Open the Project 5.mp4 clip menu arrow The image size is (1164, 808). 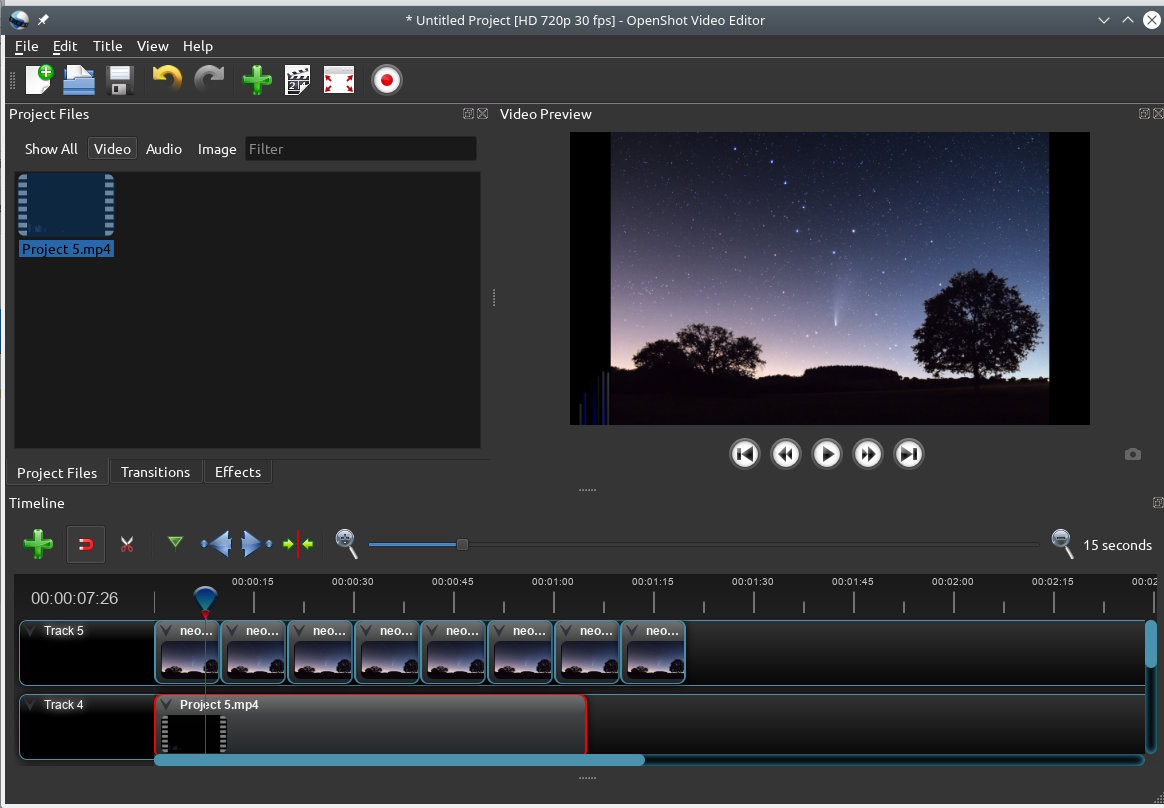click(167, 705)
